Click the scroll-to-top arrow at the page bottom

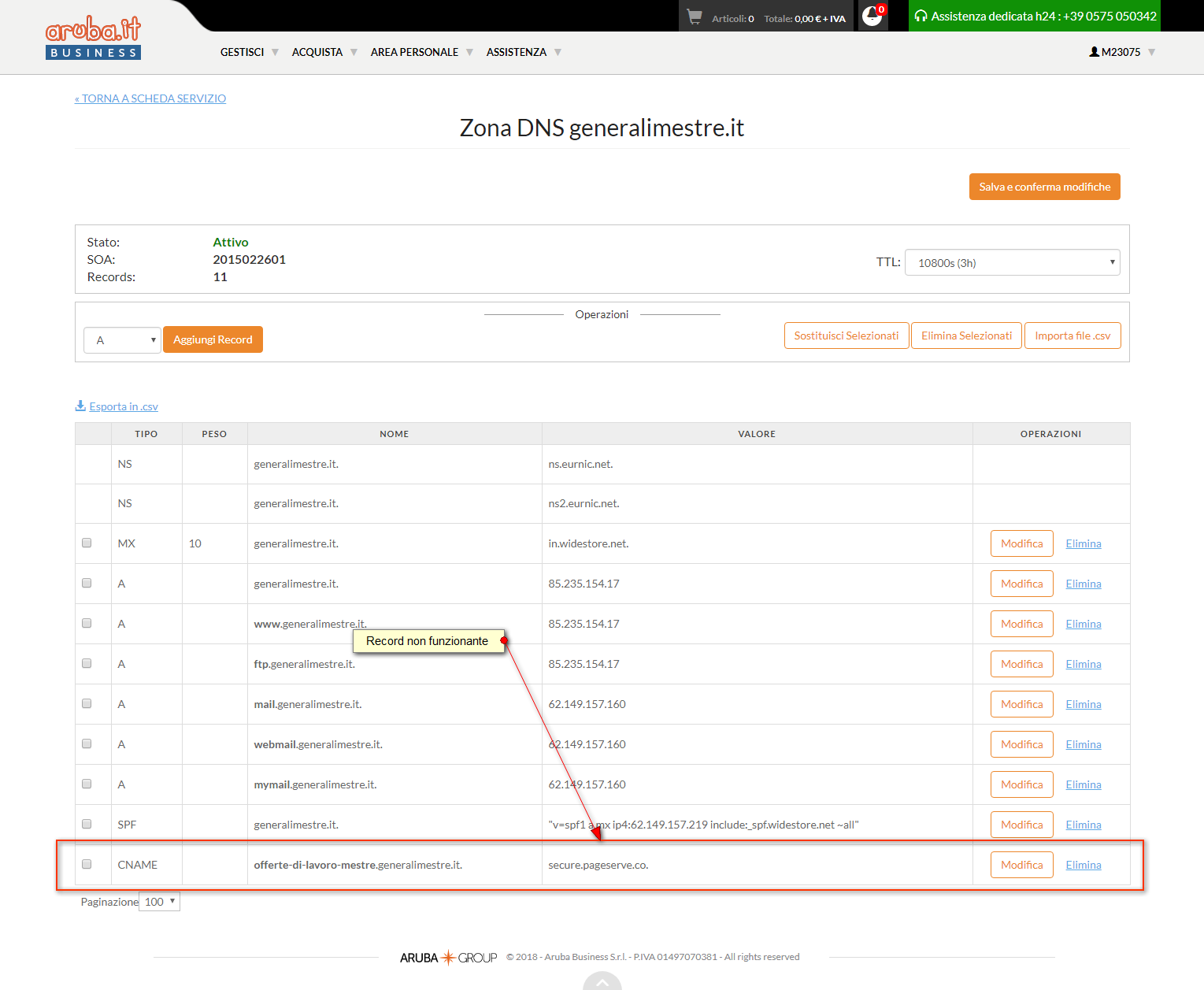pyautogui.click(x=602, y=981)
